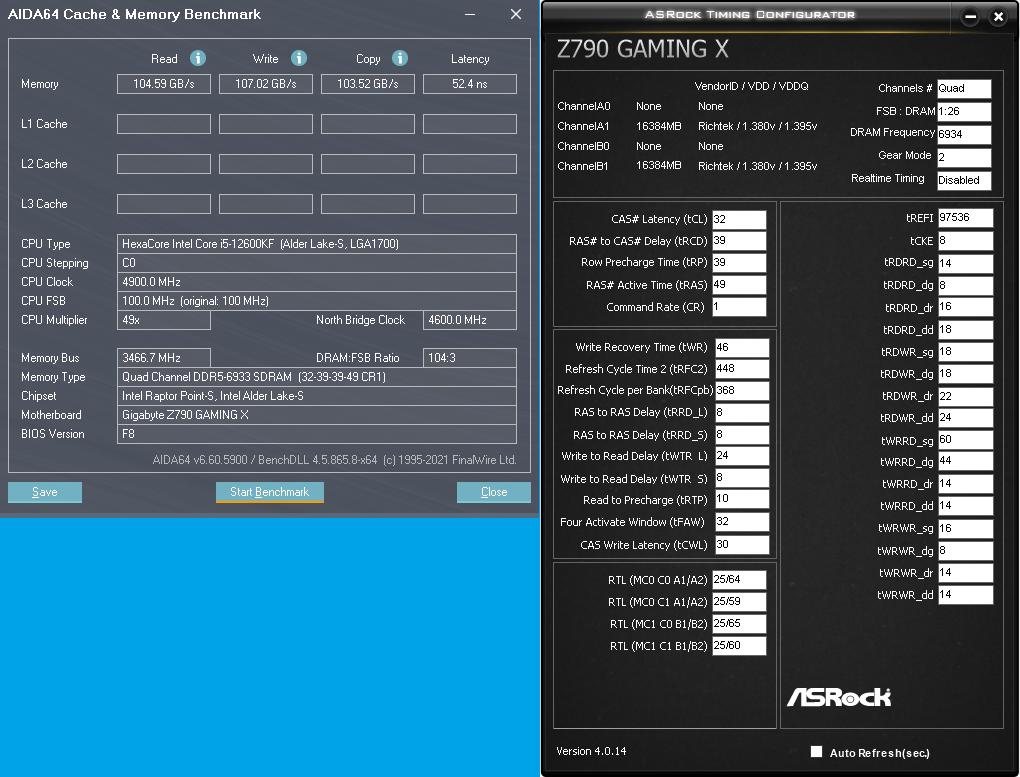
Task: Enable the Auto Refresh(sec) checkbox
Action: point(816,752)
